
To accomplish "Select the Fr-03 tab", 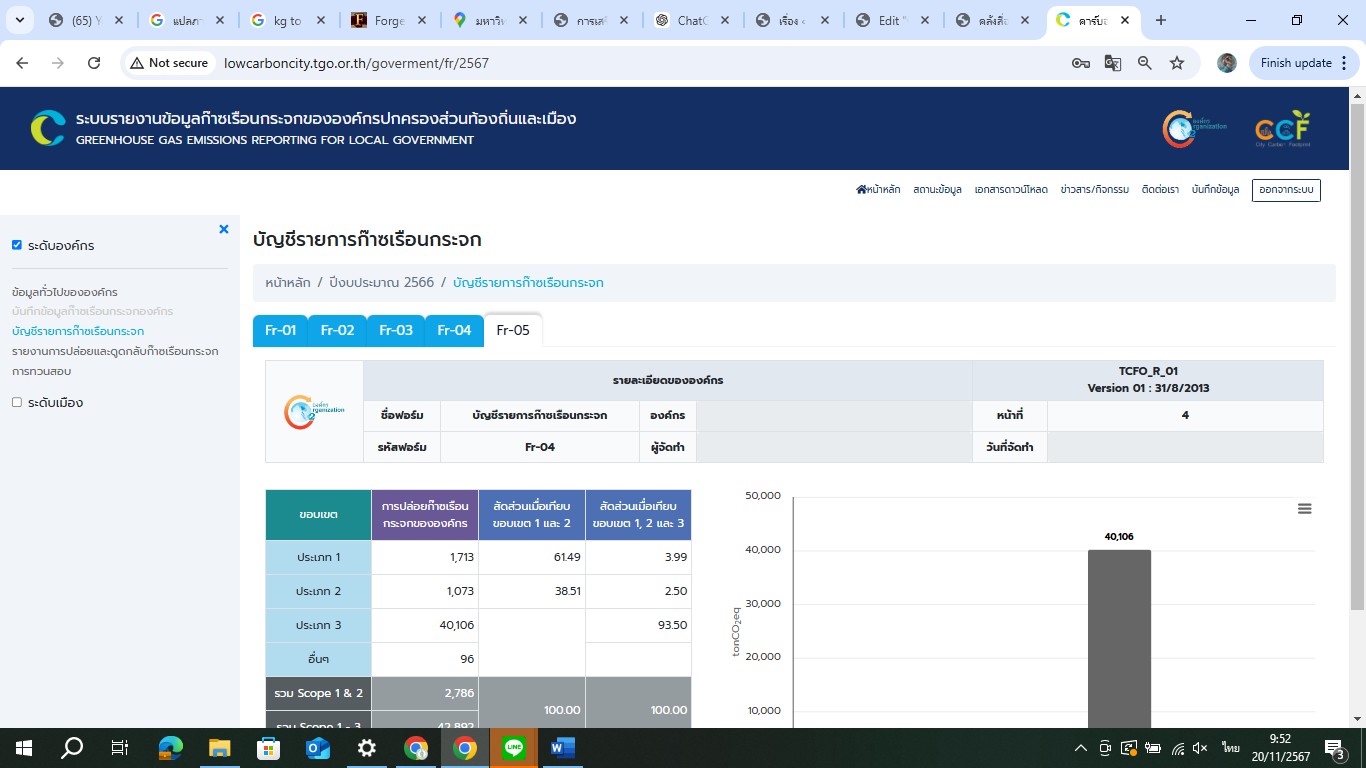I will coord(396,330).
